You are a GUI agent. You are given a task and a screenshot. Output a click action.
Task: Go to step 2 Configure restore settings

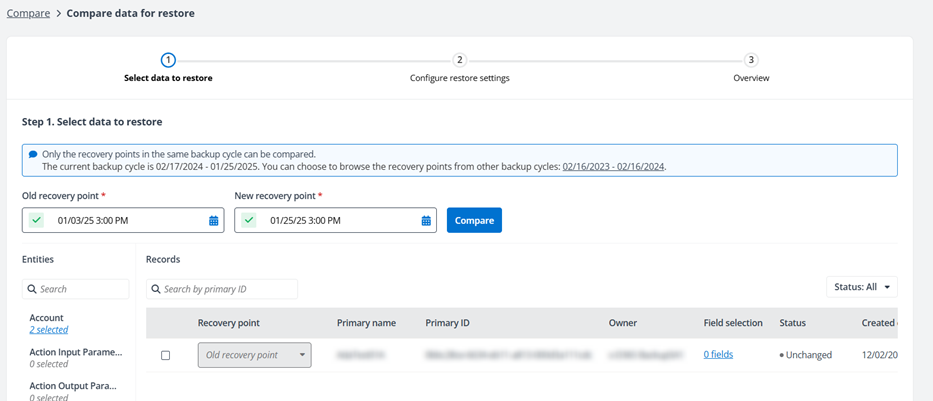coord(459,60)
